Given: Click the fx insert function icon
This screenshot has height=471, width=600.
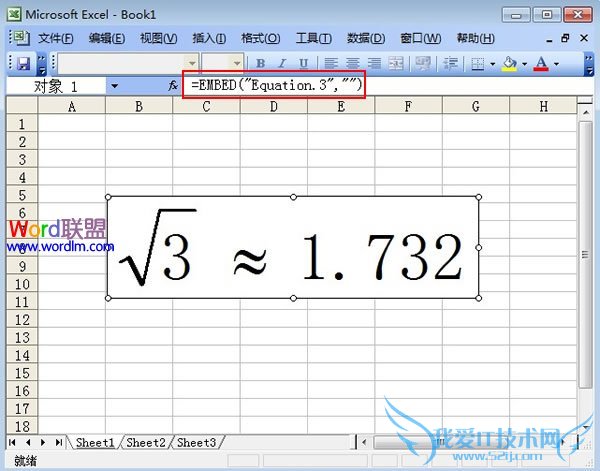Looking at the screenshot, I should coord(172,87).
